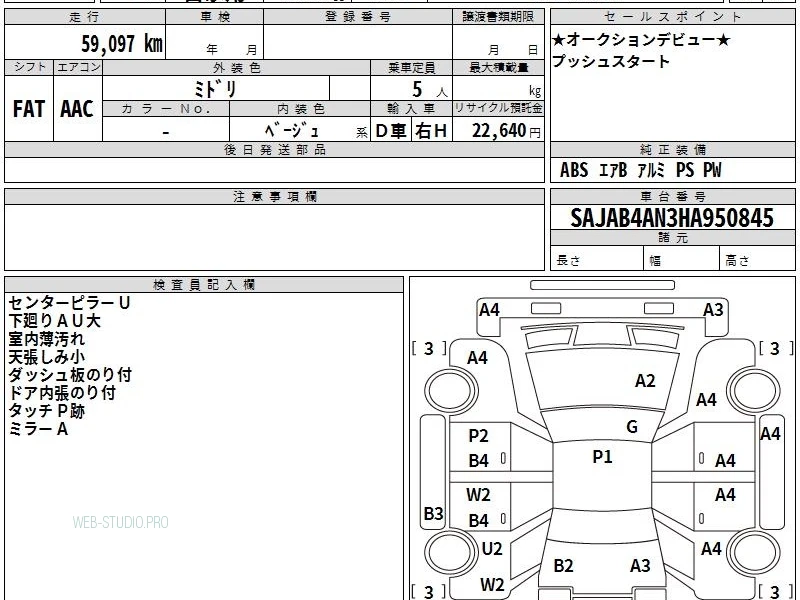Click the カラーNo. header

coord(166,109)
